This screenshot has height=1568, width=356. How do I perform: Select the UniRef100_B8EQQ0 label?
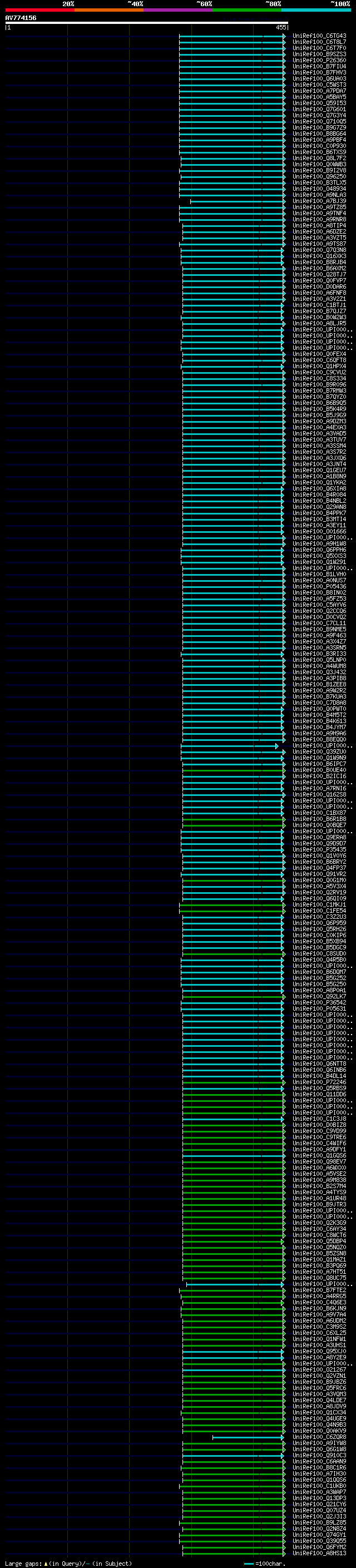point(319,740)
